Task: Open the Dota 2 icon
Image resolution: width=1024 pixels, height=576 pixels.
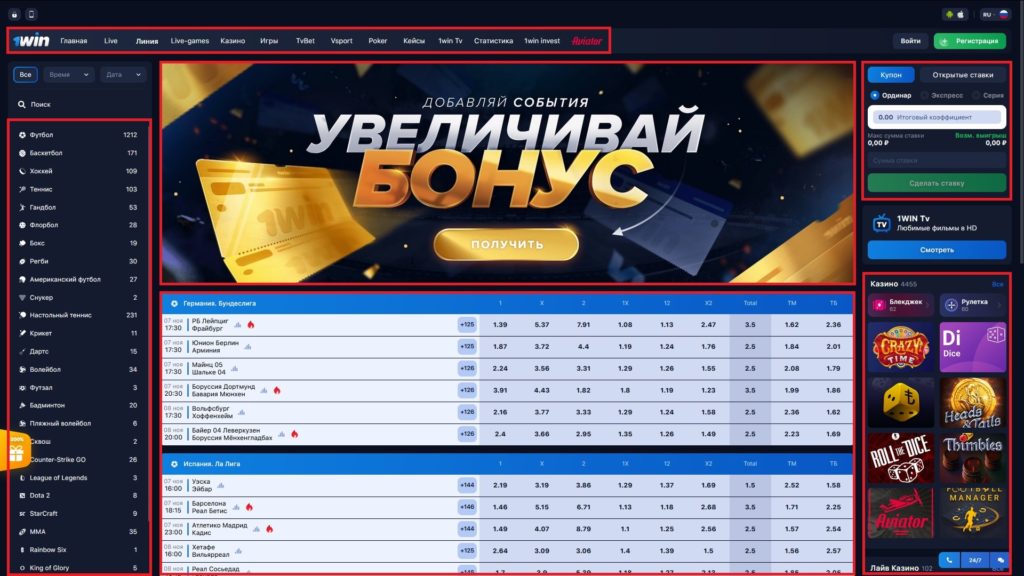Action: coord(22,496)
